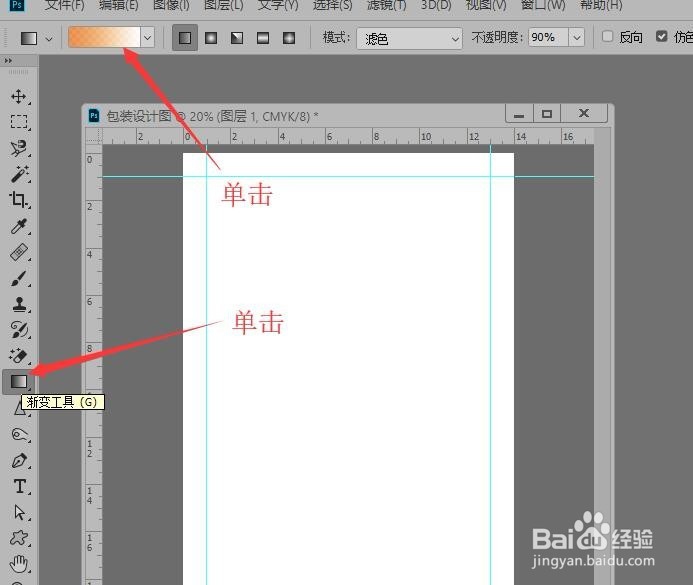Select Angle Gradient style
Screen dimensions: 693x585
pos(237,38)
